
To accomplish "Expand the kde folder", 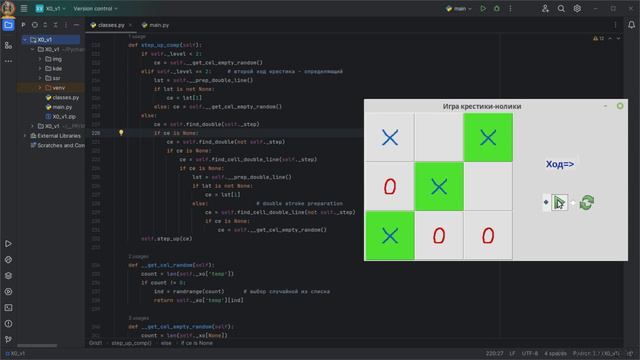I will pyautogui.click(x=40, y=69).
